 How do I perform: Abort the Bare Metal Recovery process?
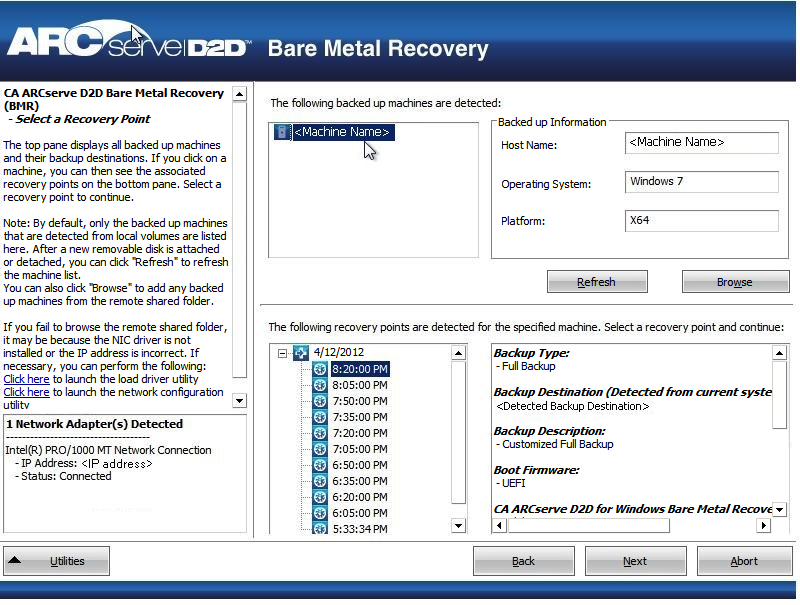(x=744, y=560)
